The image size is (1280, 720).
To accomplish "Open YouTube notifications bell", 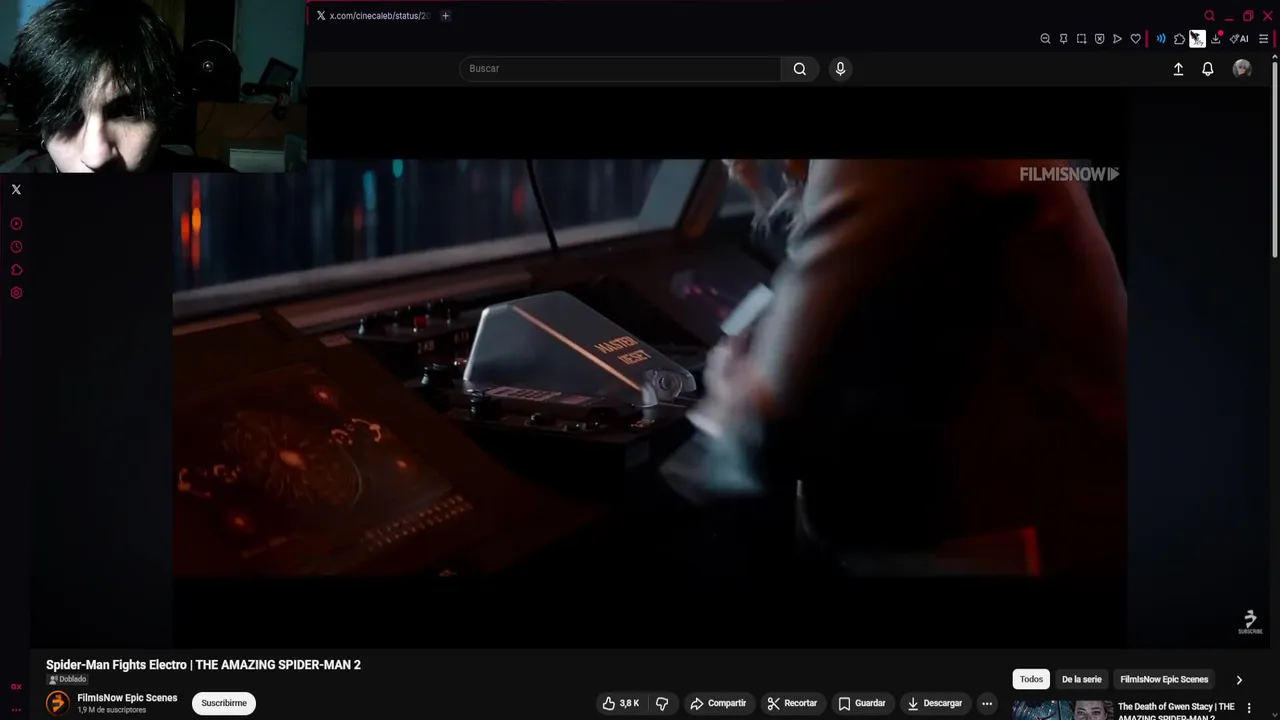I will pos(1208,69).
